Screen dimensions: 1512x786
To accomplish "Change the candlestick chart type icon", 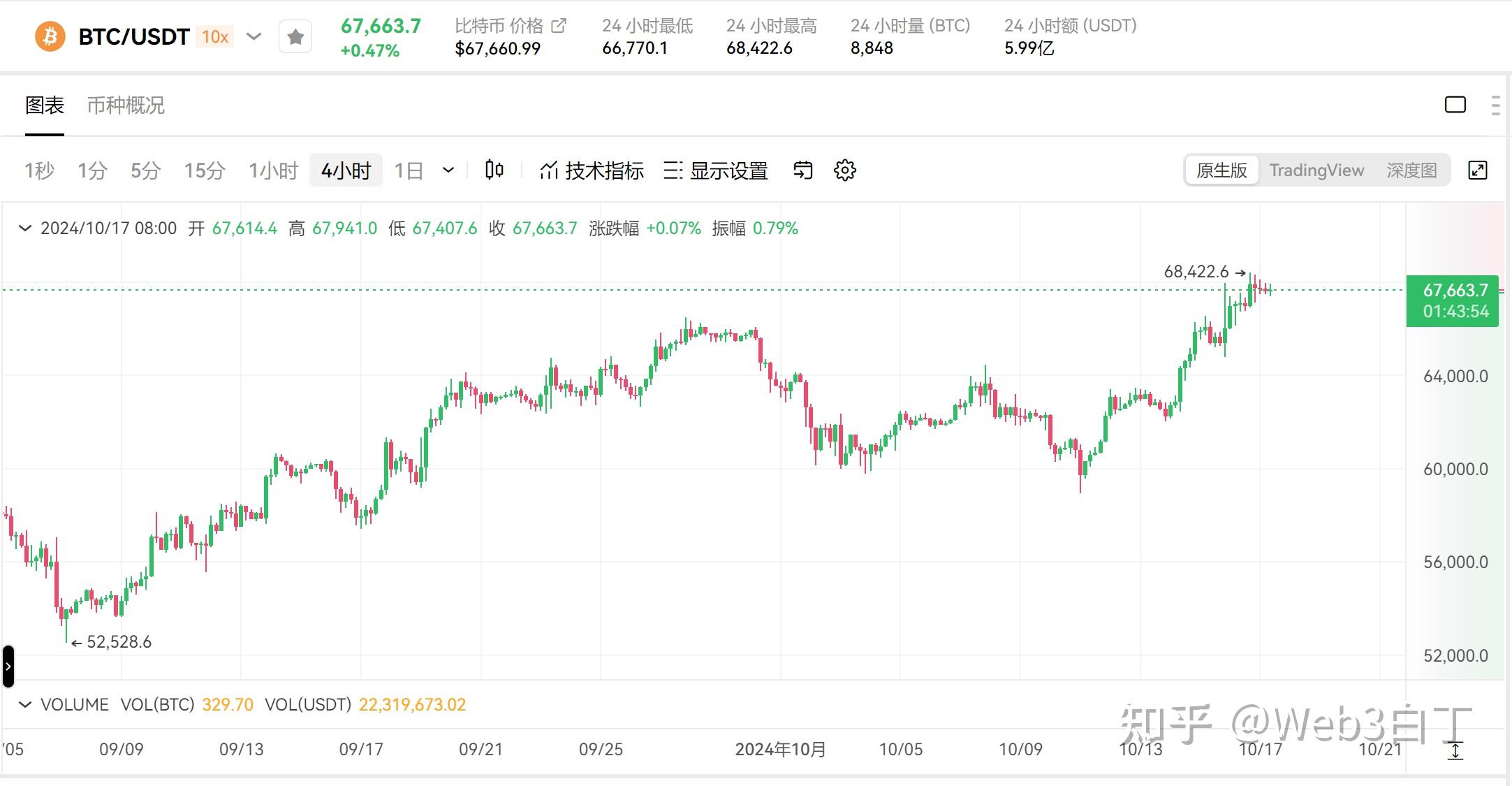I will [494, 170].
